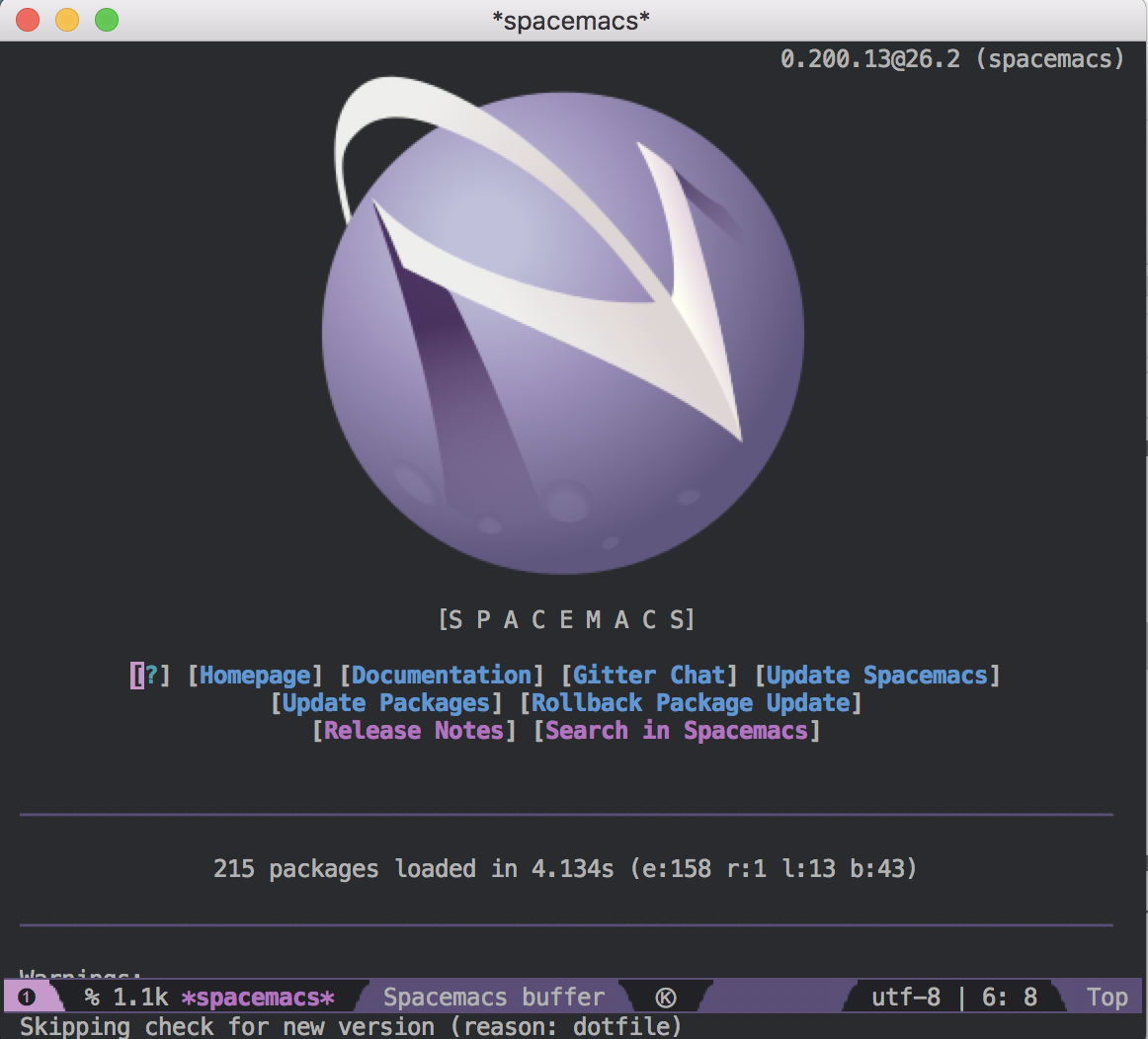The width and height of the screenshot is (1148, 1039).
Task: Click the *spacemacs* buffer name in mode line
Action: tap(258, 998)
